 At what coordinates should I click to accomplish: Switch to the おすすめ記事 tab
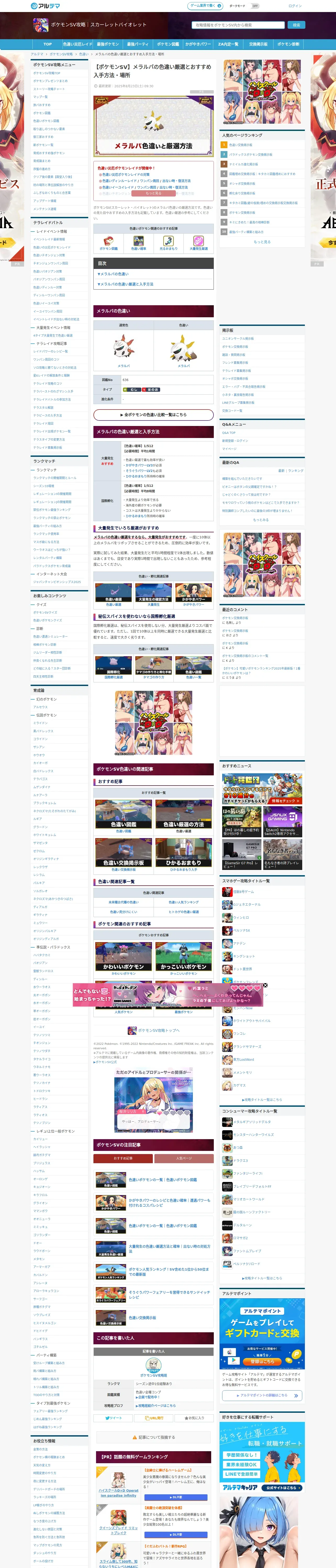click(x=123, y=1158)
